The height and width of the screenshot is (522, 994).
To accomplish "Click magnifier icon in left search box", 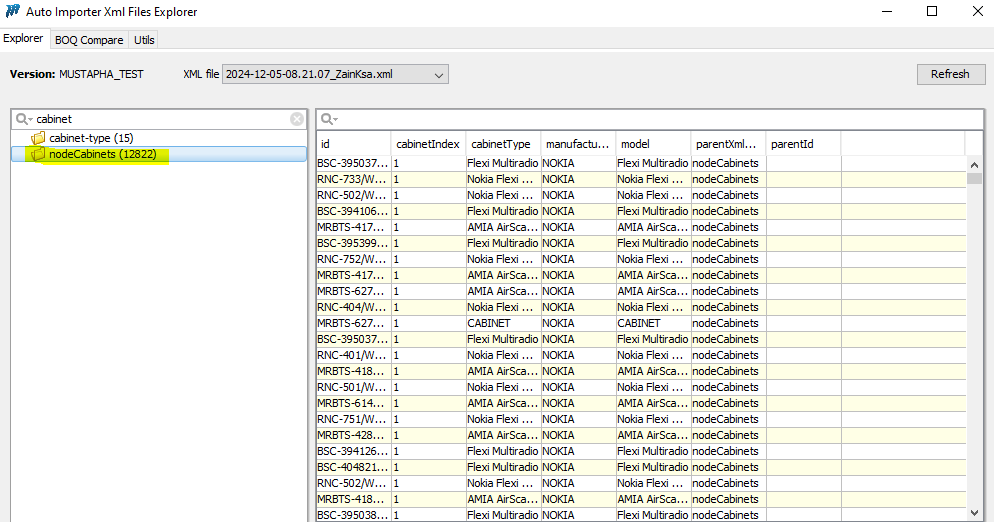I will click(x=24, y=119).
